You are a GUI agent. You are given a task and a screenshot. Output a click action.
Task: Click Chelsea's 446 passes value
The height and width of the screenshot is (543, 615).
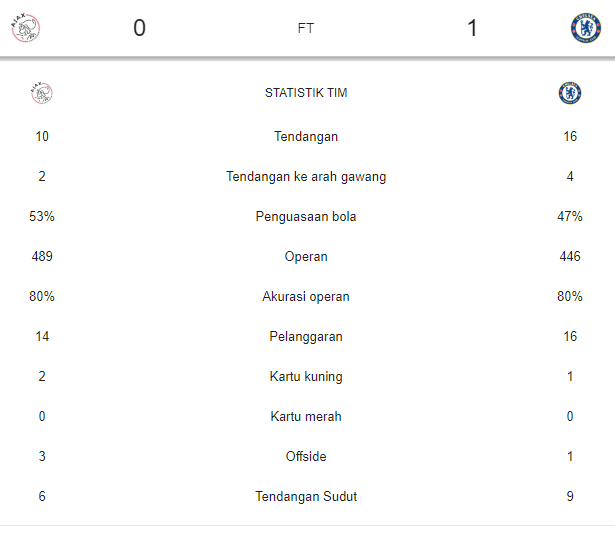(570, 257)
